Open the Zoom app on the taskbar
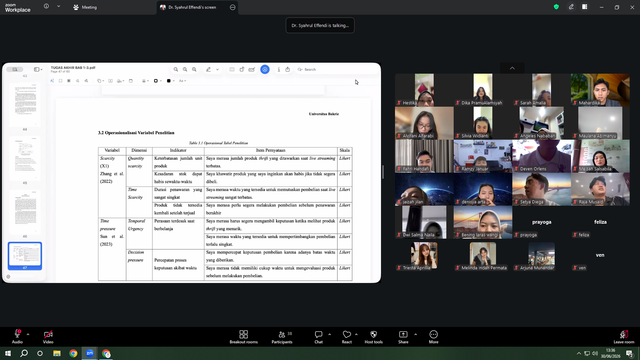640x360 pixels. click(x=90, y=353)
